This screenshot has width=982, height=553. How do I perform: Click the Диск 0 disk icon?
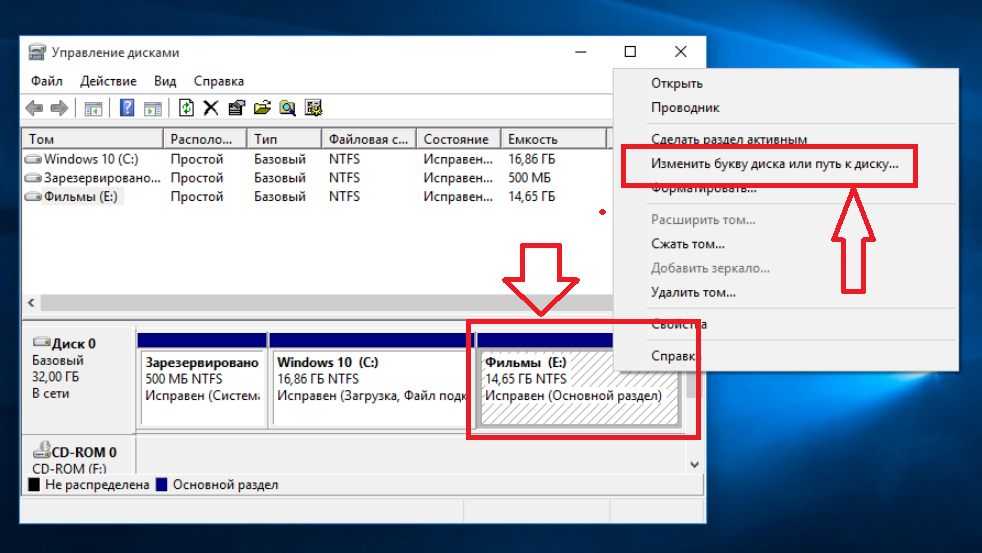41,342
